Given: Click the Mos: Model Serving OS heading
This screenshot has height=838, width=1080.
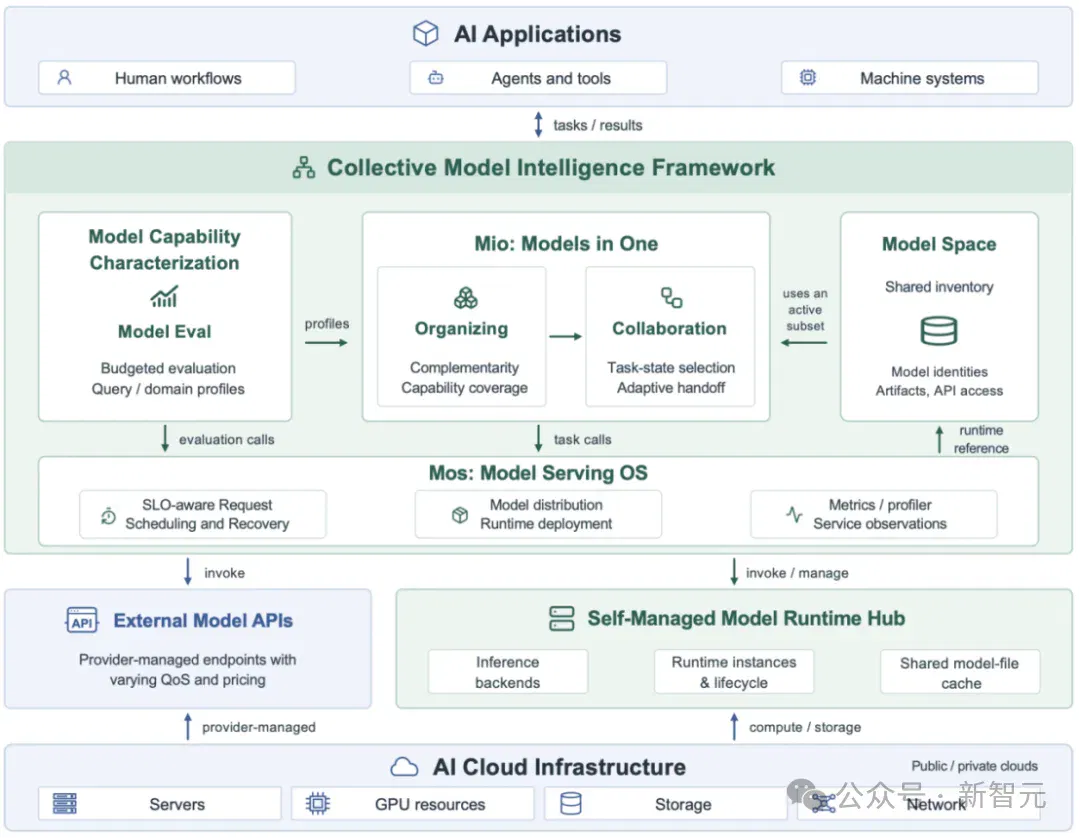Looking at the screenshot, I should [538, 473].
